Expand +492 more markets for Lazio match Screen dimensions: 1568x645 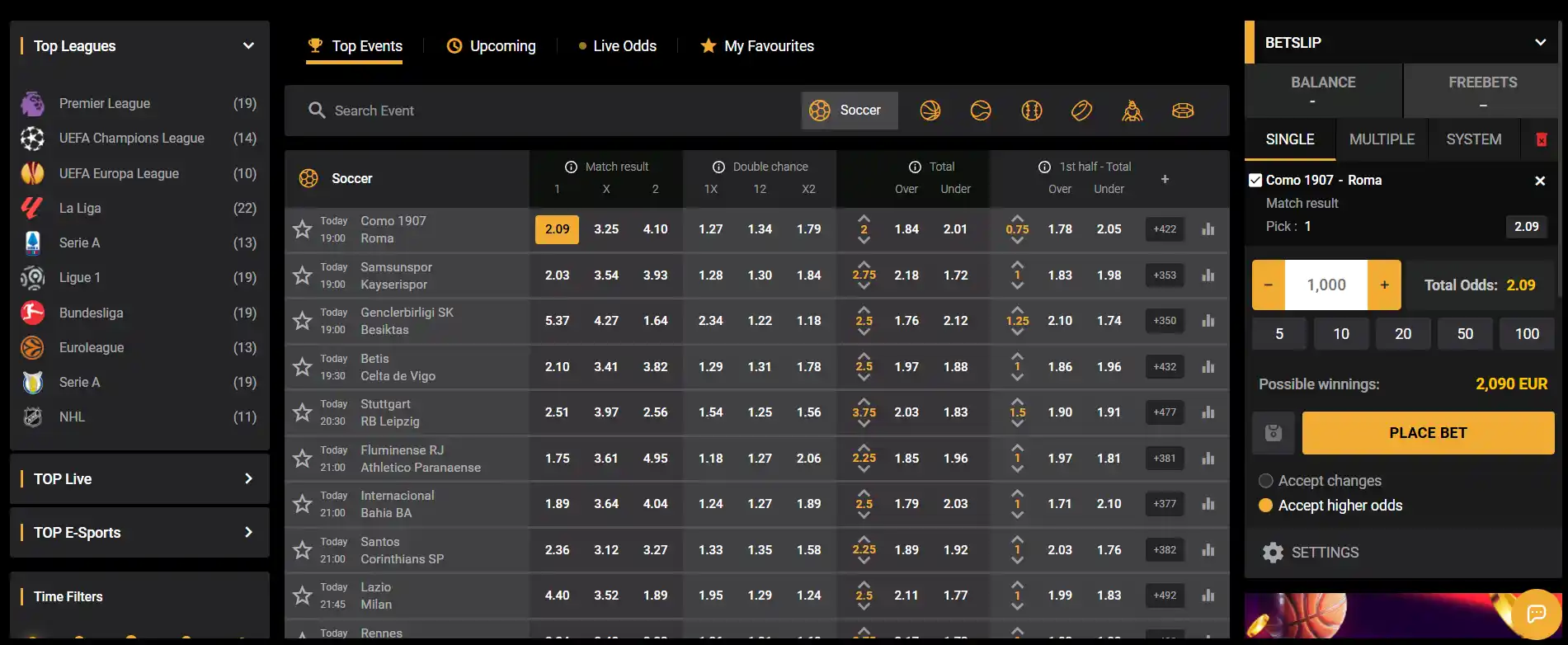tap(1165, 596)
